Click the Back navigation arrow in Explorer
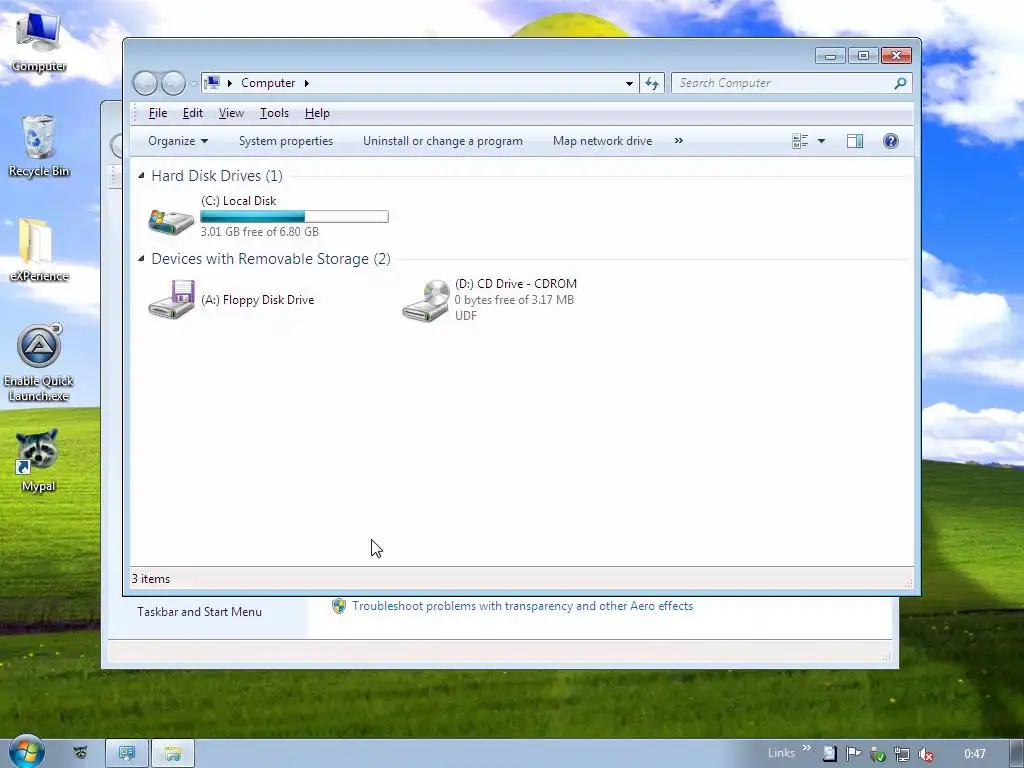1024x768 pixels. 145,83
